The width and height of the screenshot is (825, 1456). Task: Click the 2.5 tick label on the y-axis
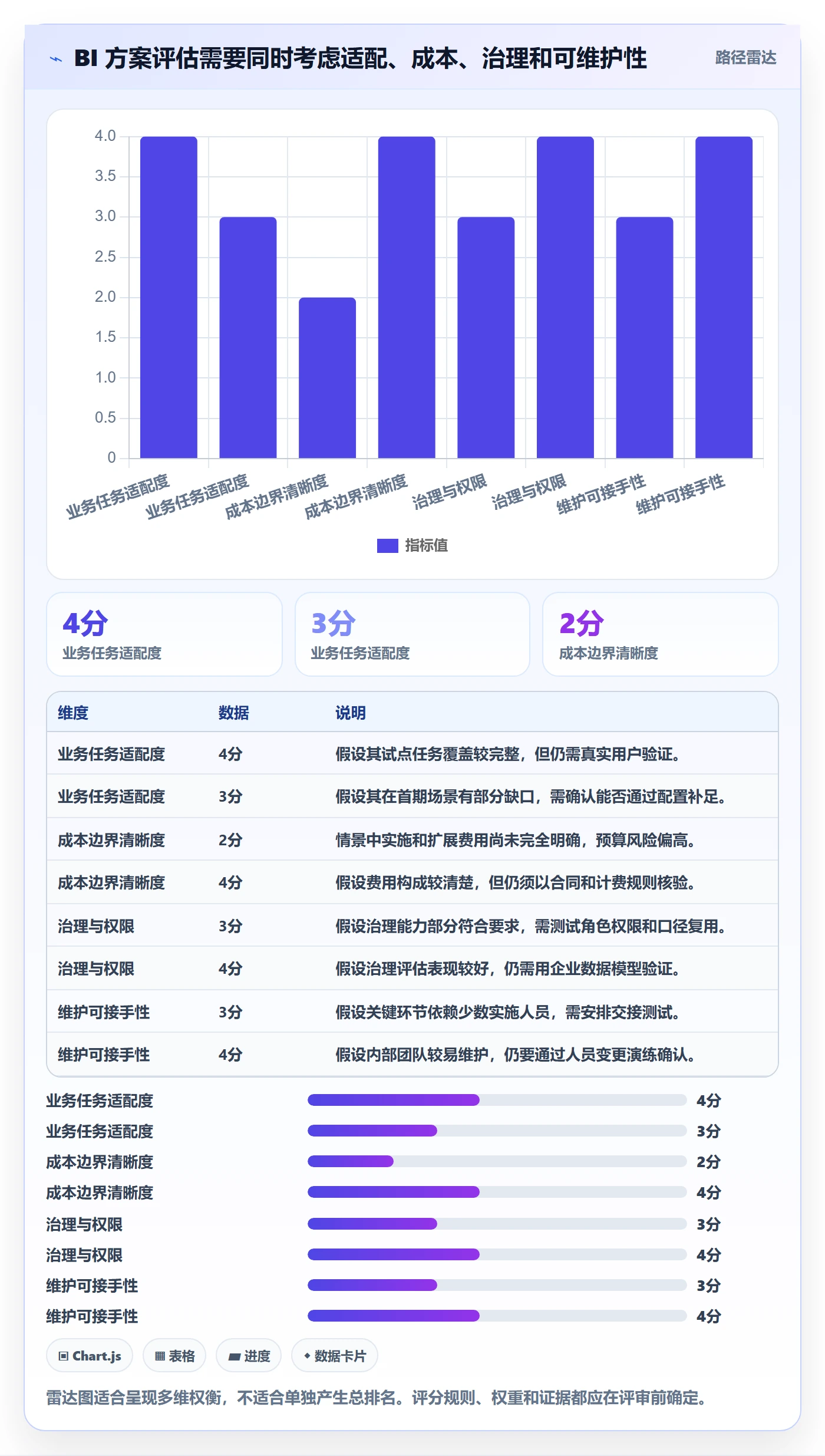click(105, 257)
